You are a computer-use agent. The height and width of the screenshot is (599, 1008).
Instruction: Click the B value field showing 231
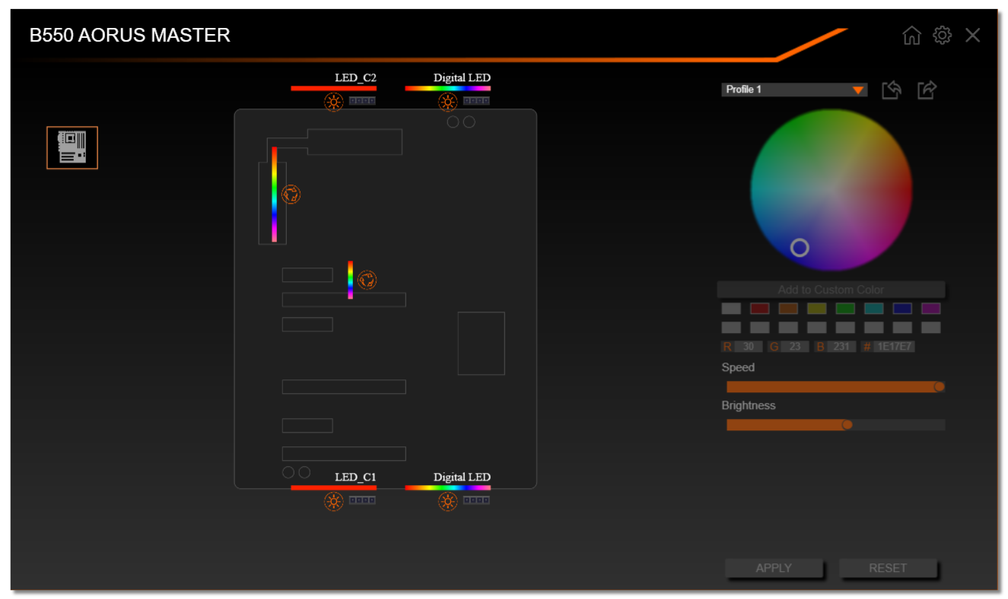842,346
